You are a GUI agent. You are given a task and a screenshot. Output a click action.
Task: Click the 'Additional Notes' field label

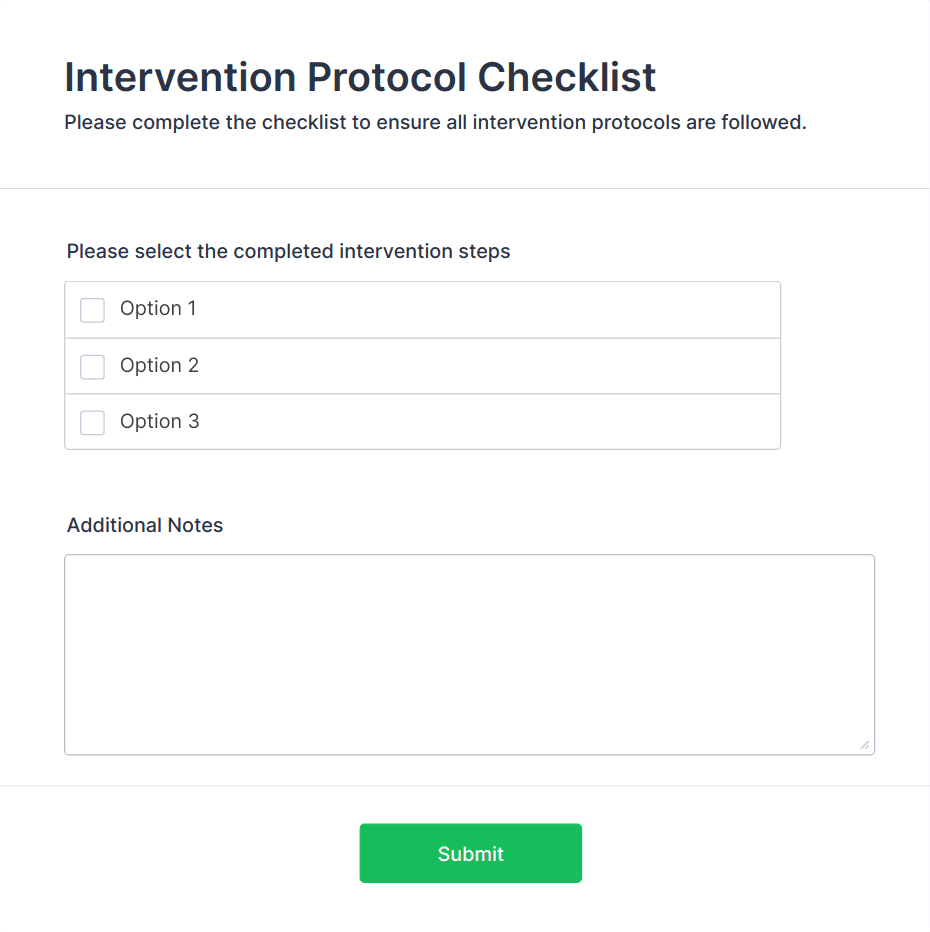145,525
